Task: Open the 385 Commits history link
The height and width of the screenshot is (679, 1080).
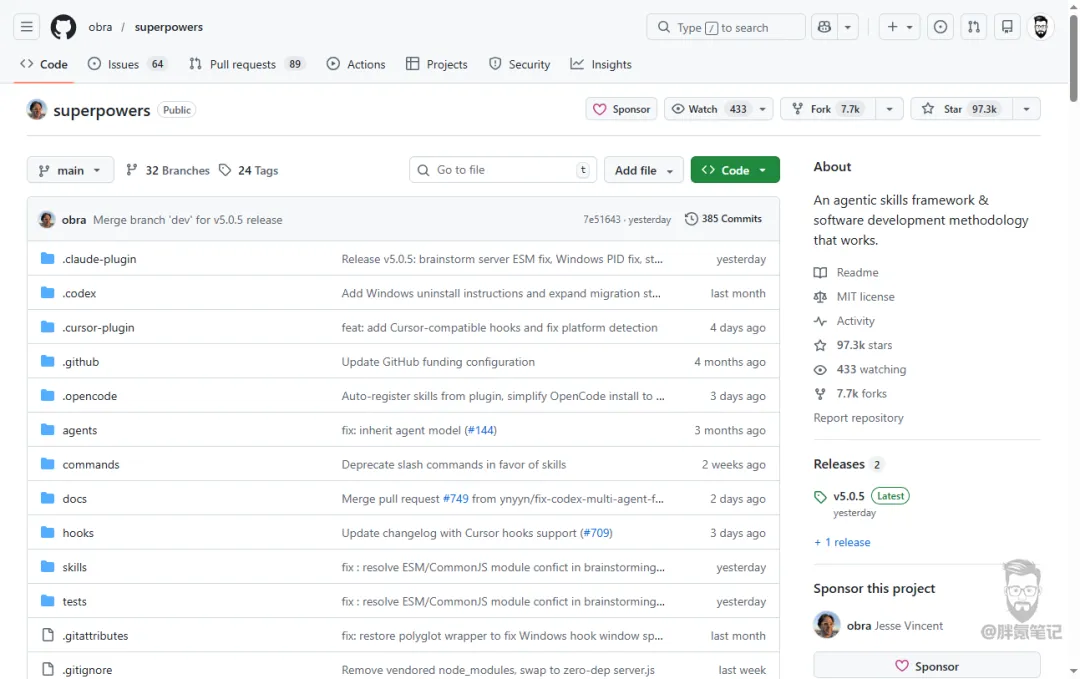Action: [x=723, y=219]
